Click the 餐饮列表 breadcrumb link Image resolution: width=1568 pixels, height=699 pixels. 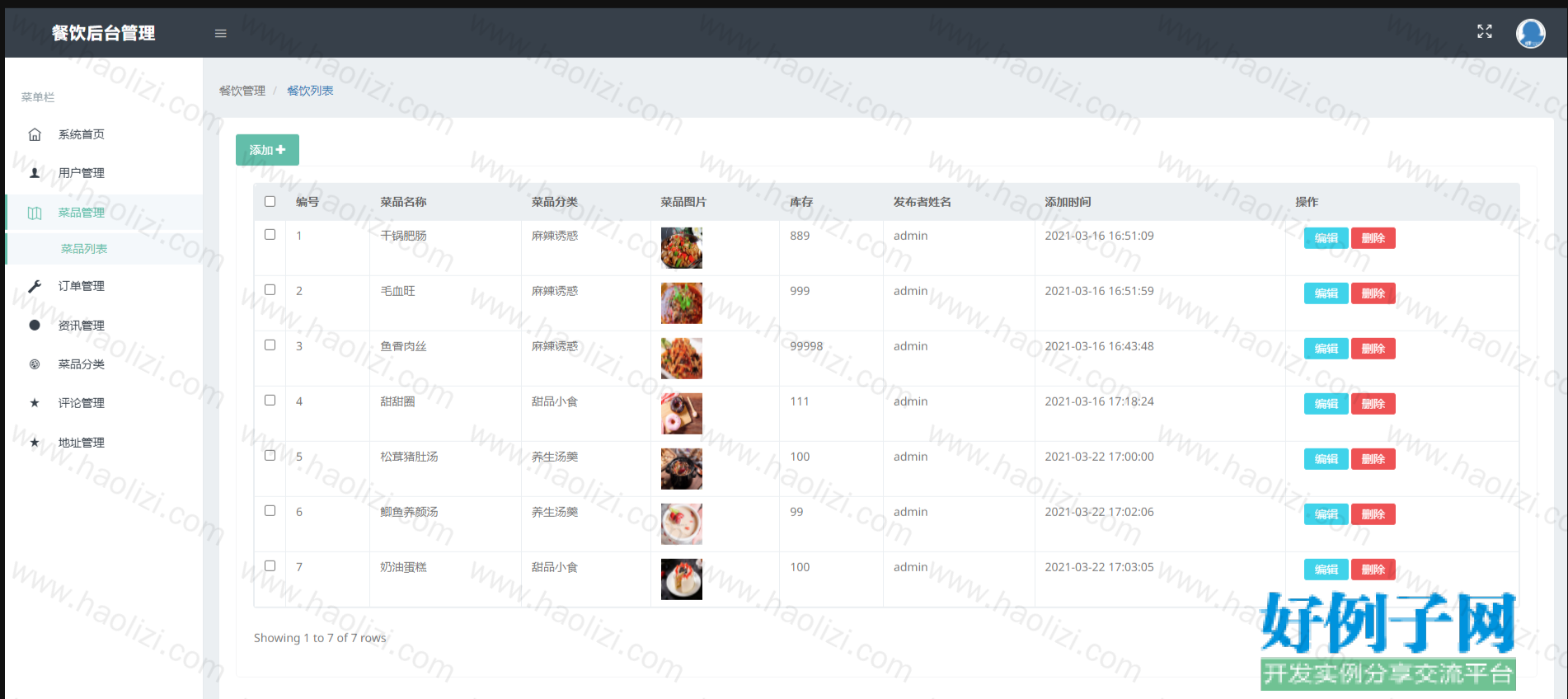pos(310,91)
